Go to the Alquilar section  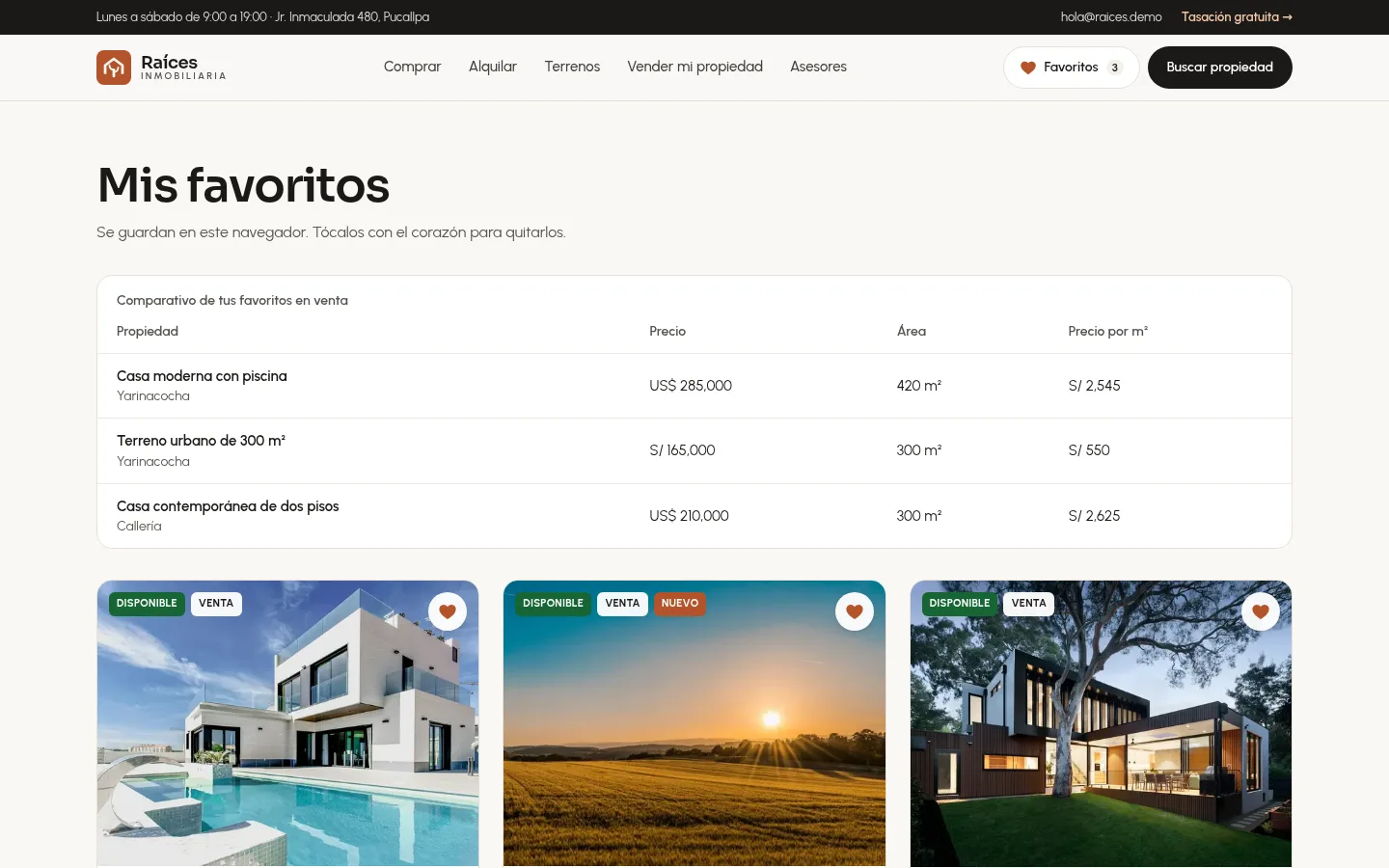[493, 67]
